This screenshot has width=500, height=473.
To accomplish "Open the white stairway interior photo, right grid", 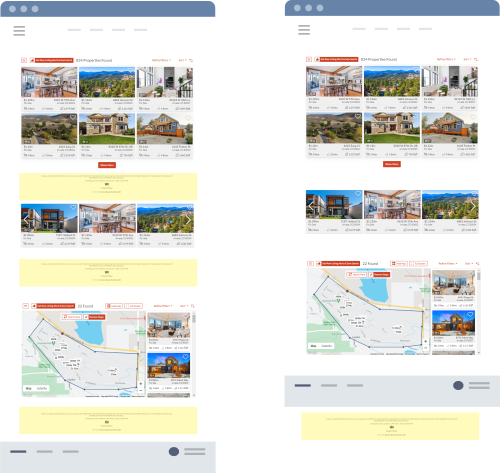I will pyautogui.click(x=450, y=81).
